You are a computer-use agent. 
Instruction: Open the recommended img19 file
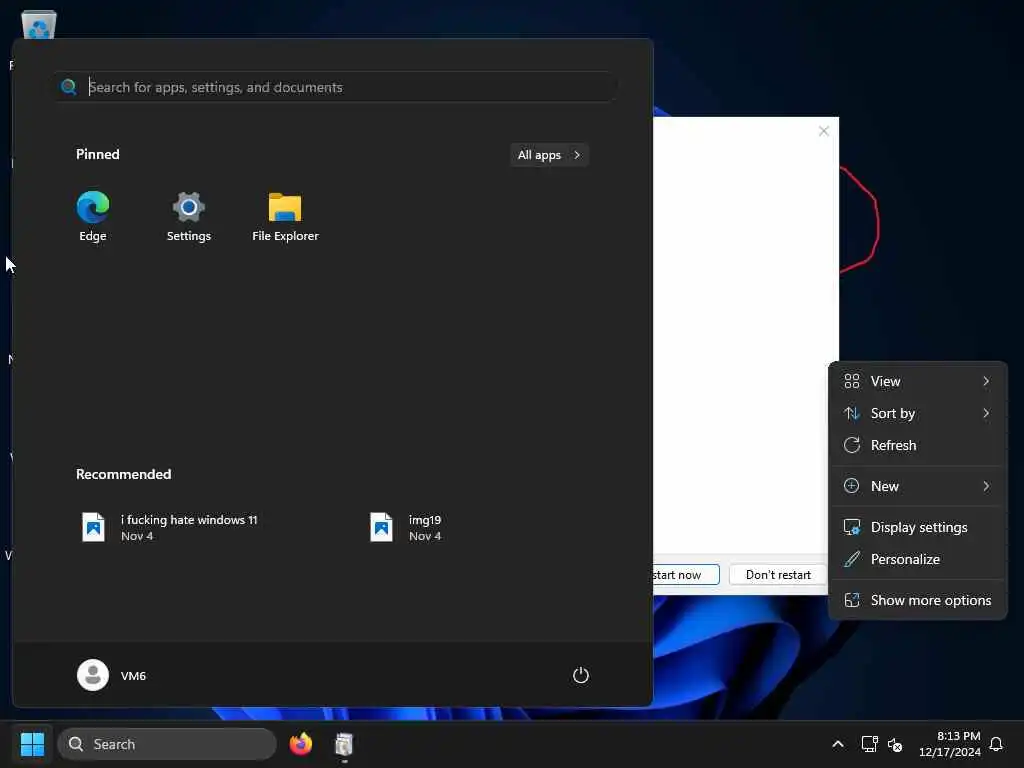407,527
